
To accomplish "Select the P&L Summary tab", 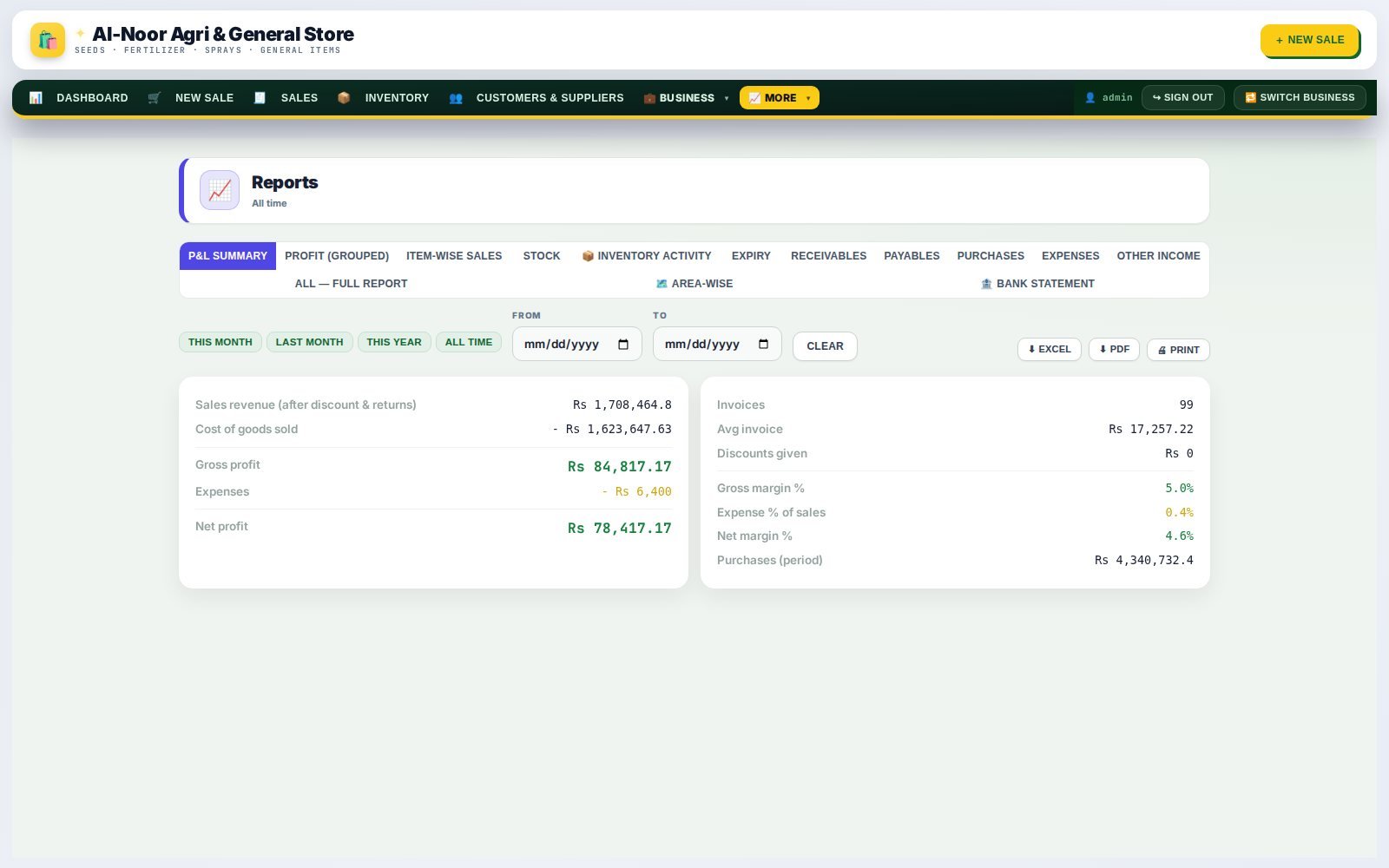I will (x=227, y=256).
